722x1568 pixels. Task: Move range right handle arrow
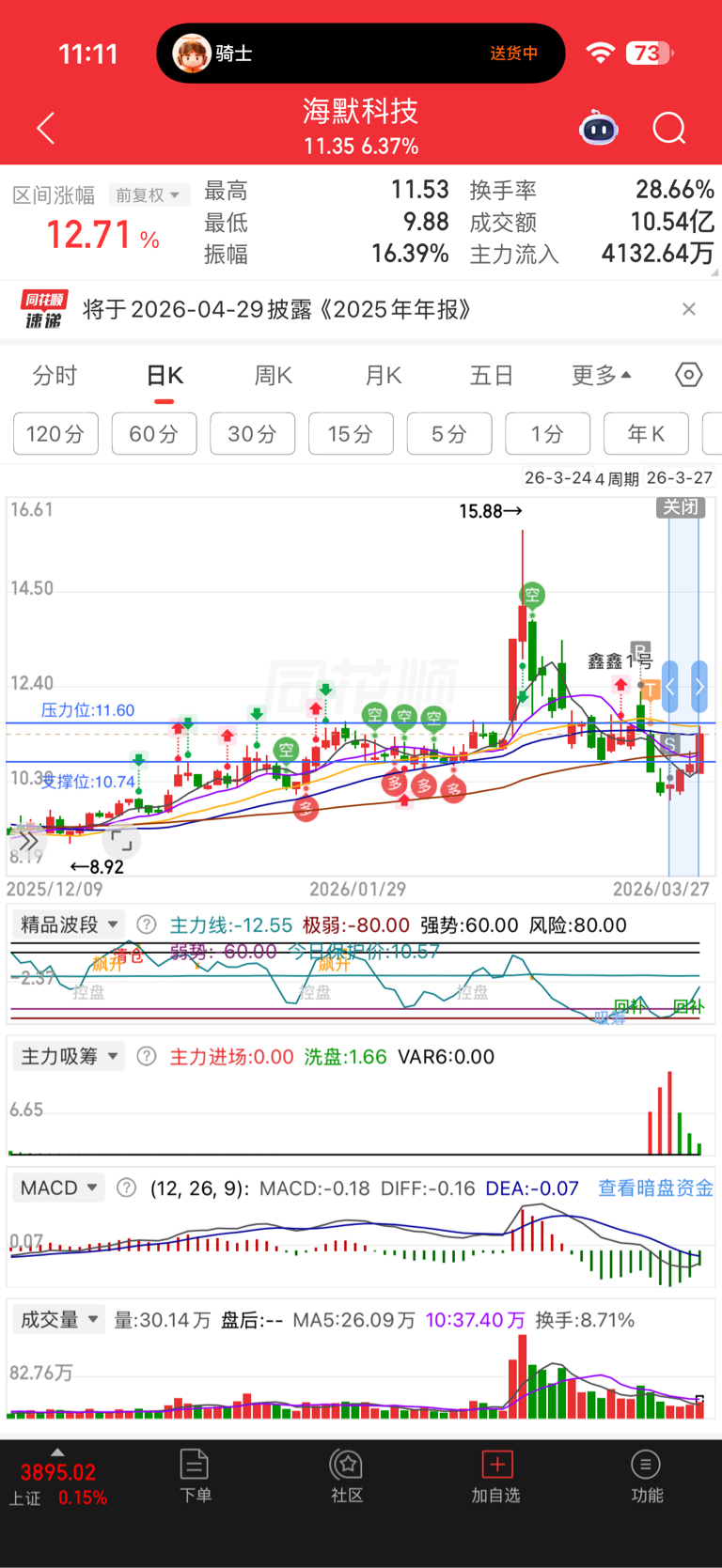coord(699,686)
